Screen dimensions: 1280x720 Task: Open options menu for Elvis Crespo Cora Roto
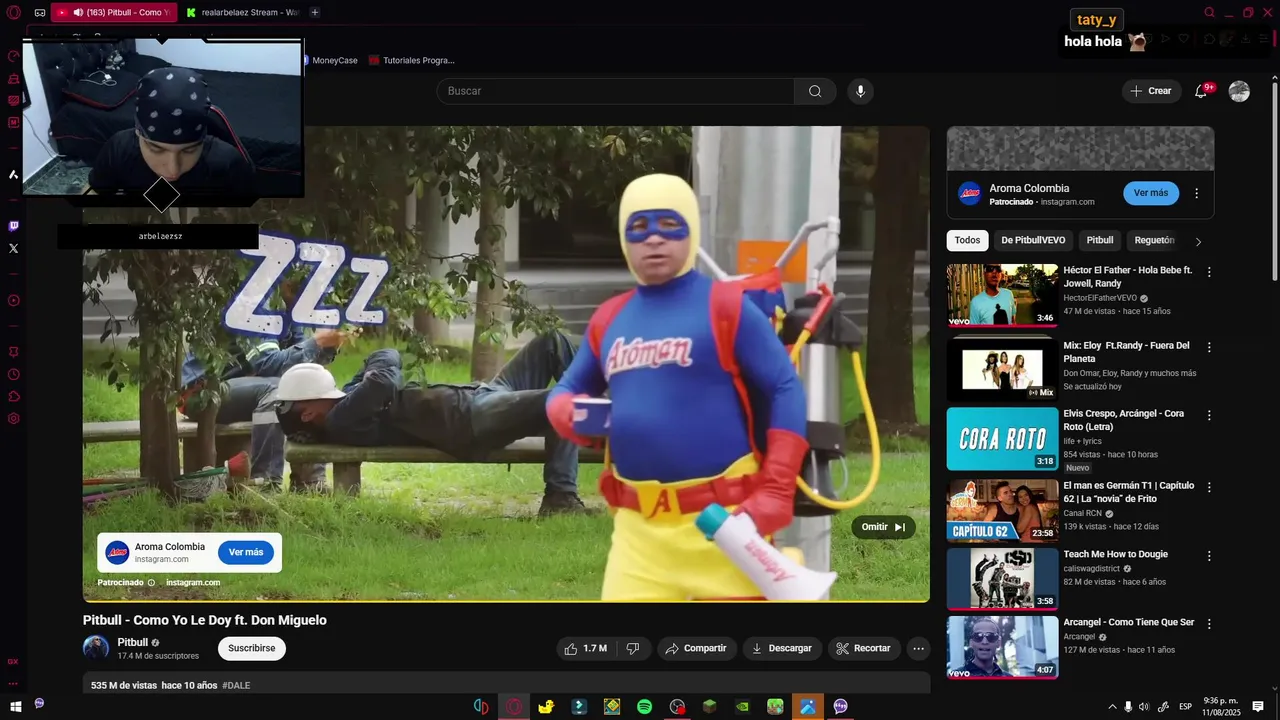(x=1209, y=415)
